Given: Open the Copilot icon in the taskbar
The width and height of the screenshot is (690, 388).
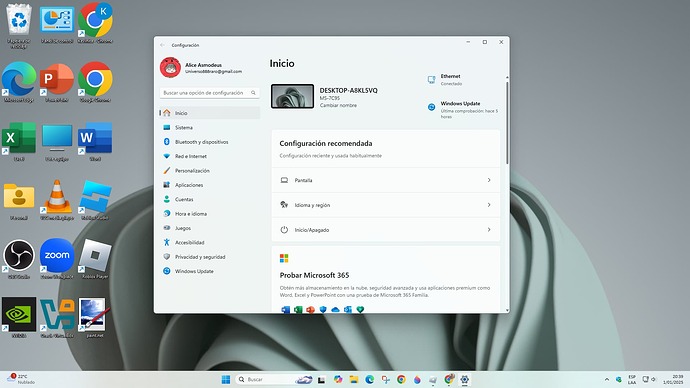Looking at the screenshot, I should (338, 379).
